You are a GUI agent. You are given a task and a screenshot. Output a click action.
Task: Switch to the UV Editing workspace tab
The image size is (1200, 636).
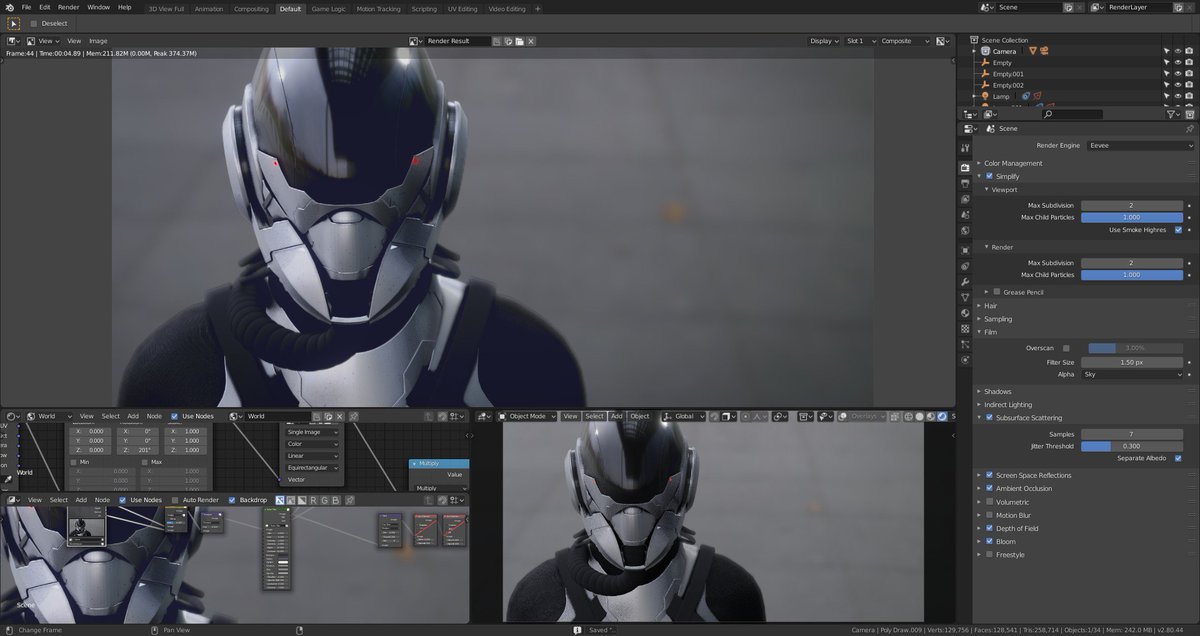(460, 8)
